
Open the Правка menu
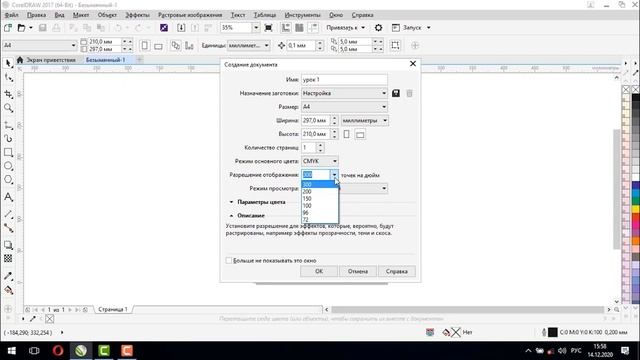point(36,15)
